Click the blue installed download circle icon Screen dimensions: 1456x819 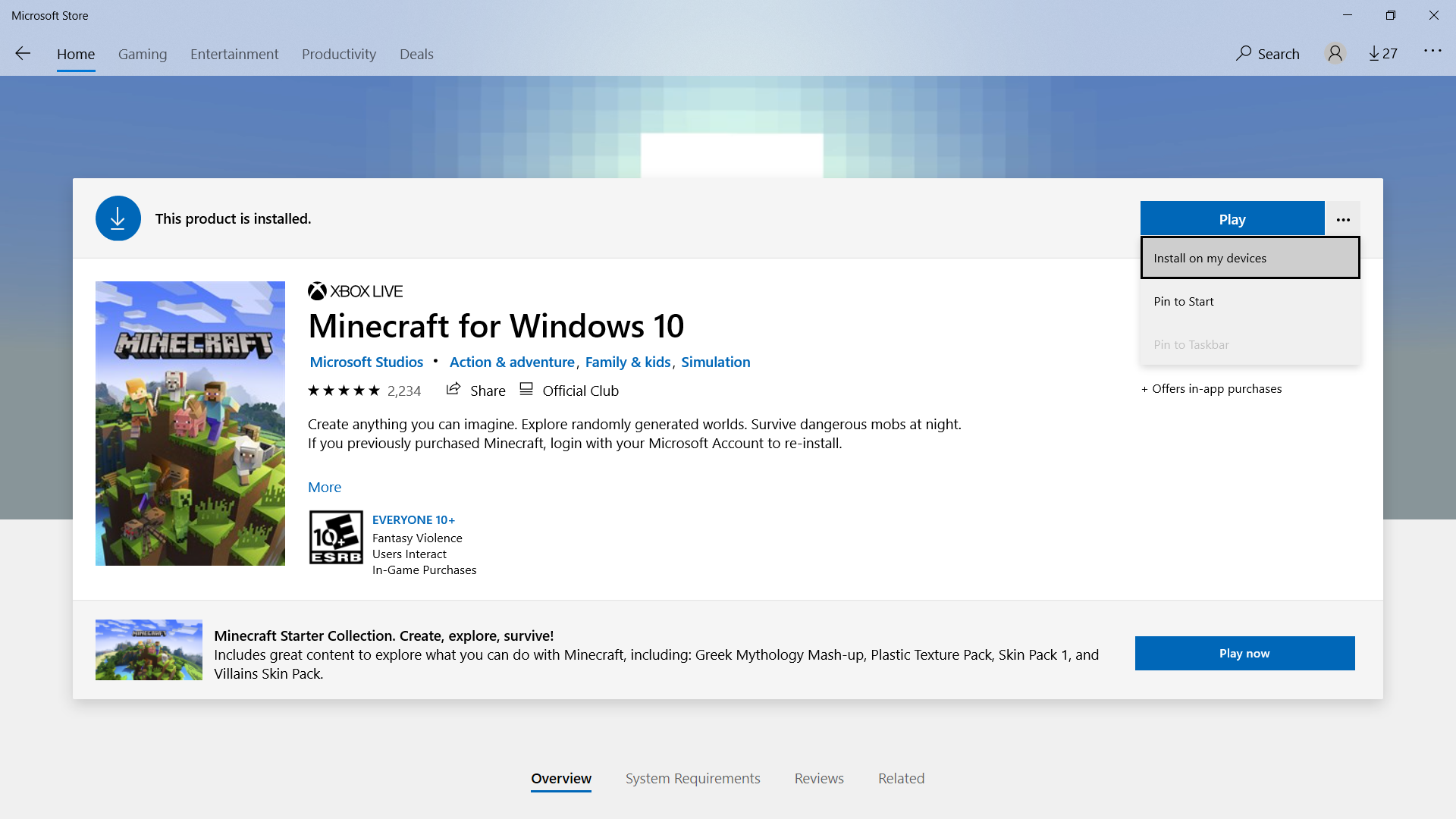[x=118, y=218]
